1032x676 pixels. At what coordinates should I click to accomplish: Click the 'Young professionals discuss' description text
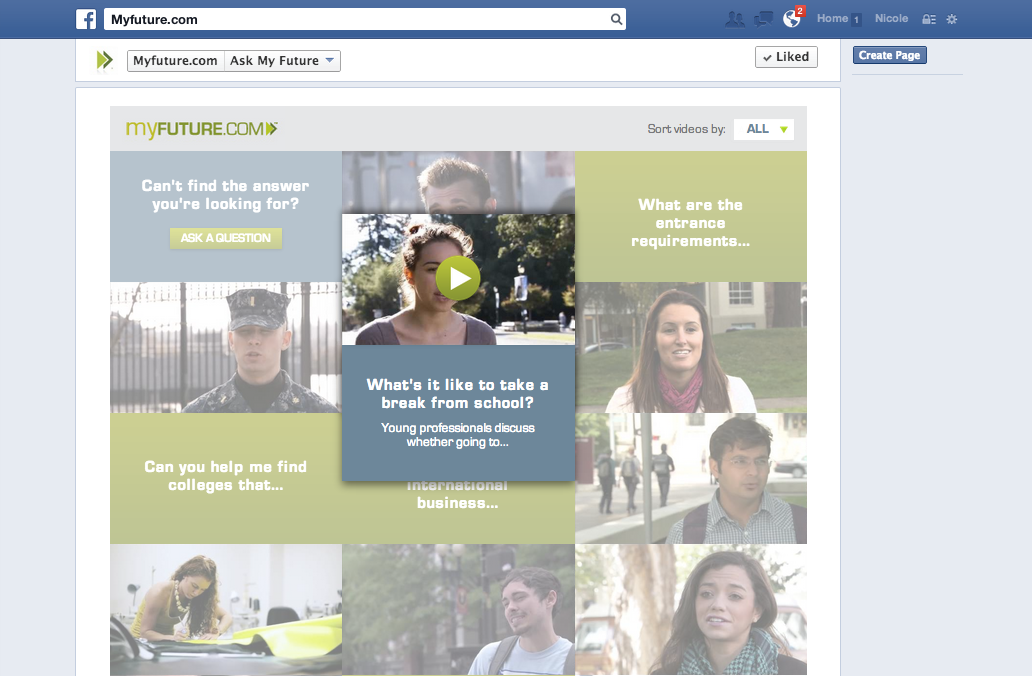pyautogui.click(x=457, y=435)
